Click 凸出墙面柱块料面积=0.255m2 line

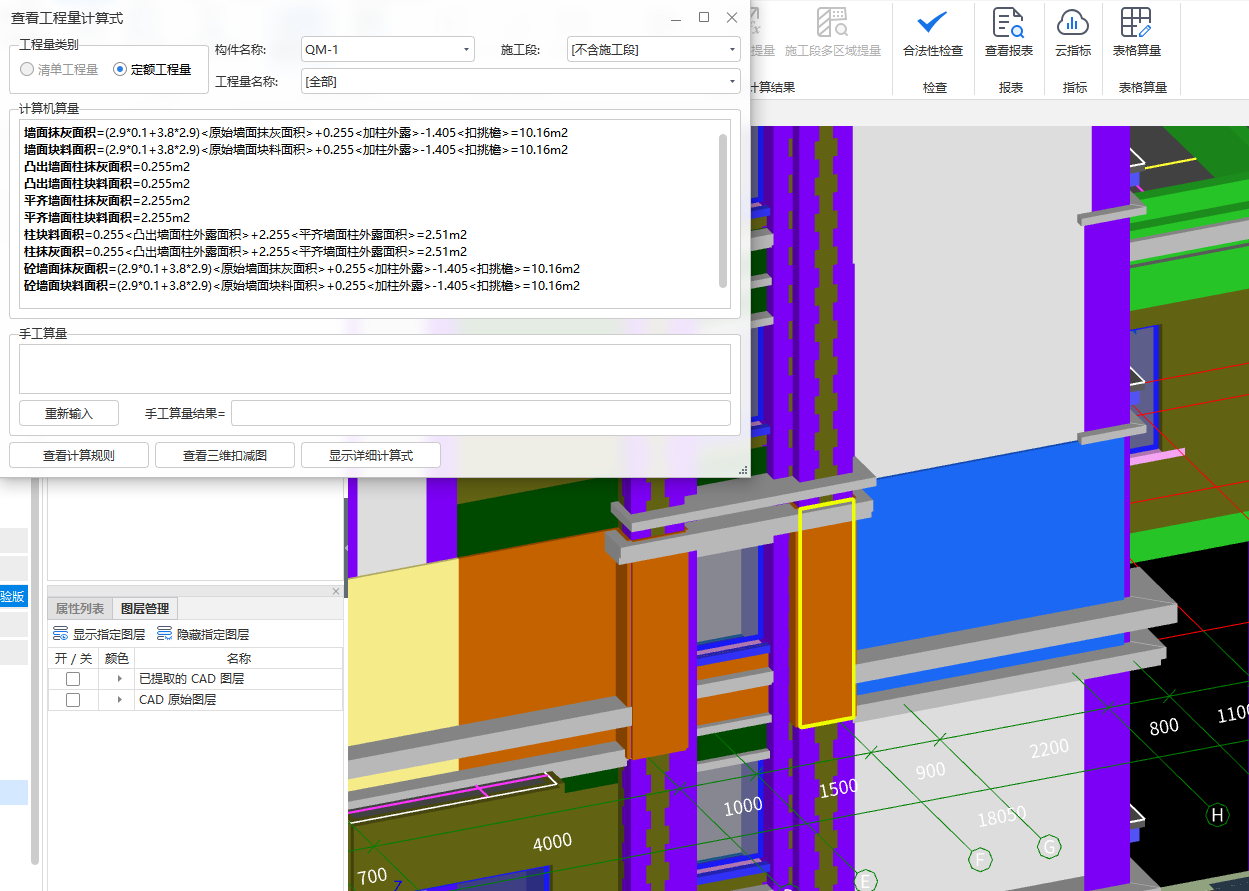click(x=107, y=183)
